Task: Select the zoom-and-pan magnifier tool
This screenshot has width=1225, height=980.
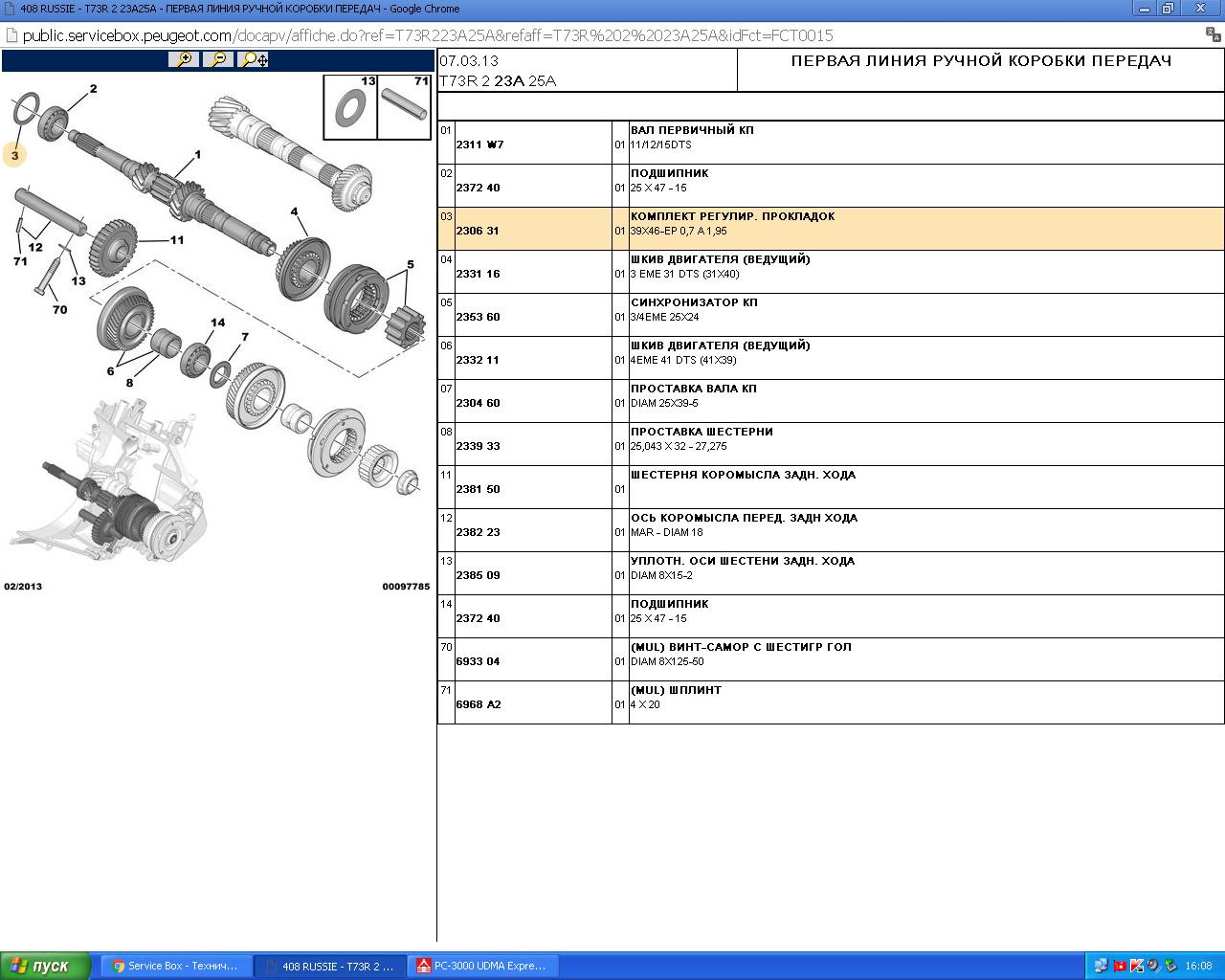Action: coord(255,59)
